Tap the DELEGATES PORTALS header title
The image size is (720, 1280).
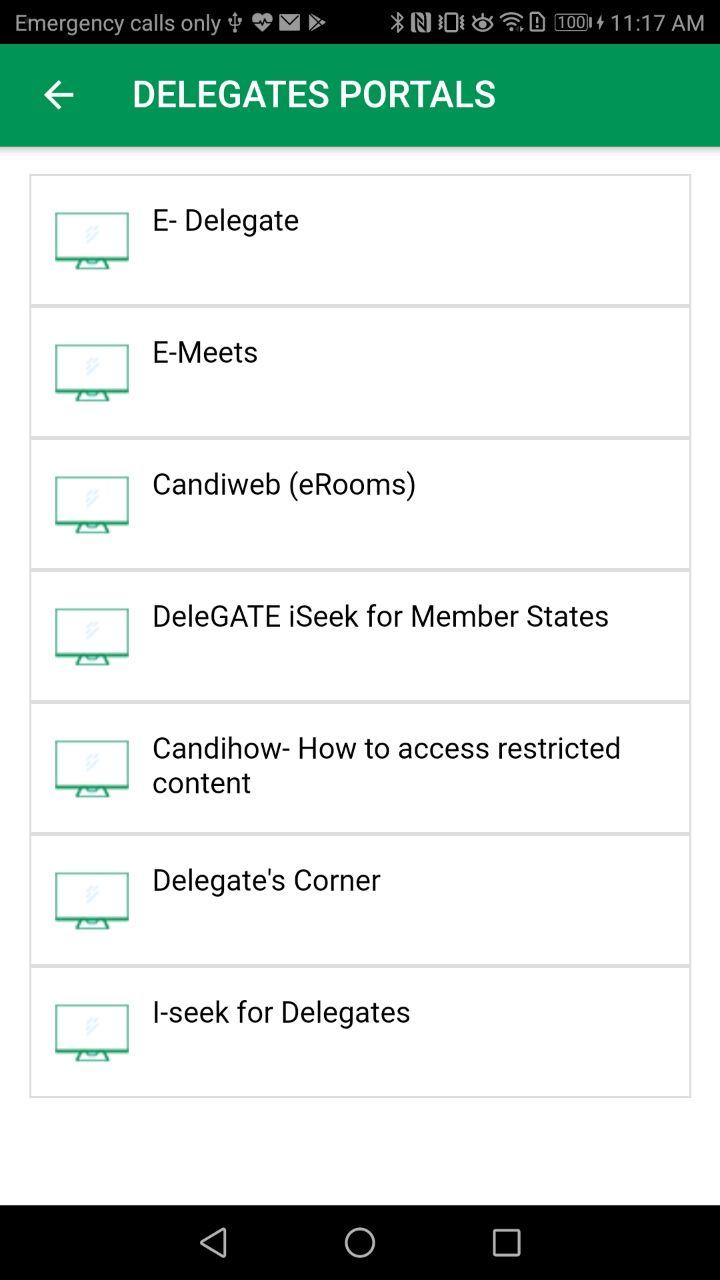click(x=314, y=94)
